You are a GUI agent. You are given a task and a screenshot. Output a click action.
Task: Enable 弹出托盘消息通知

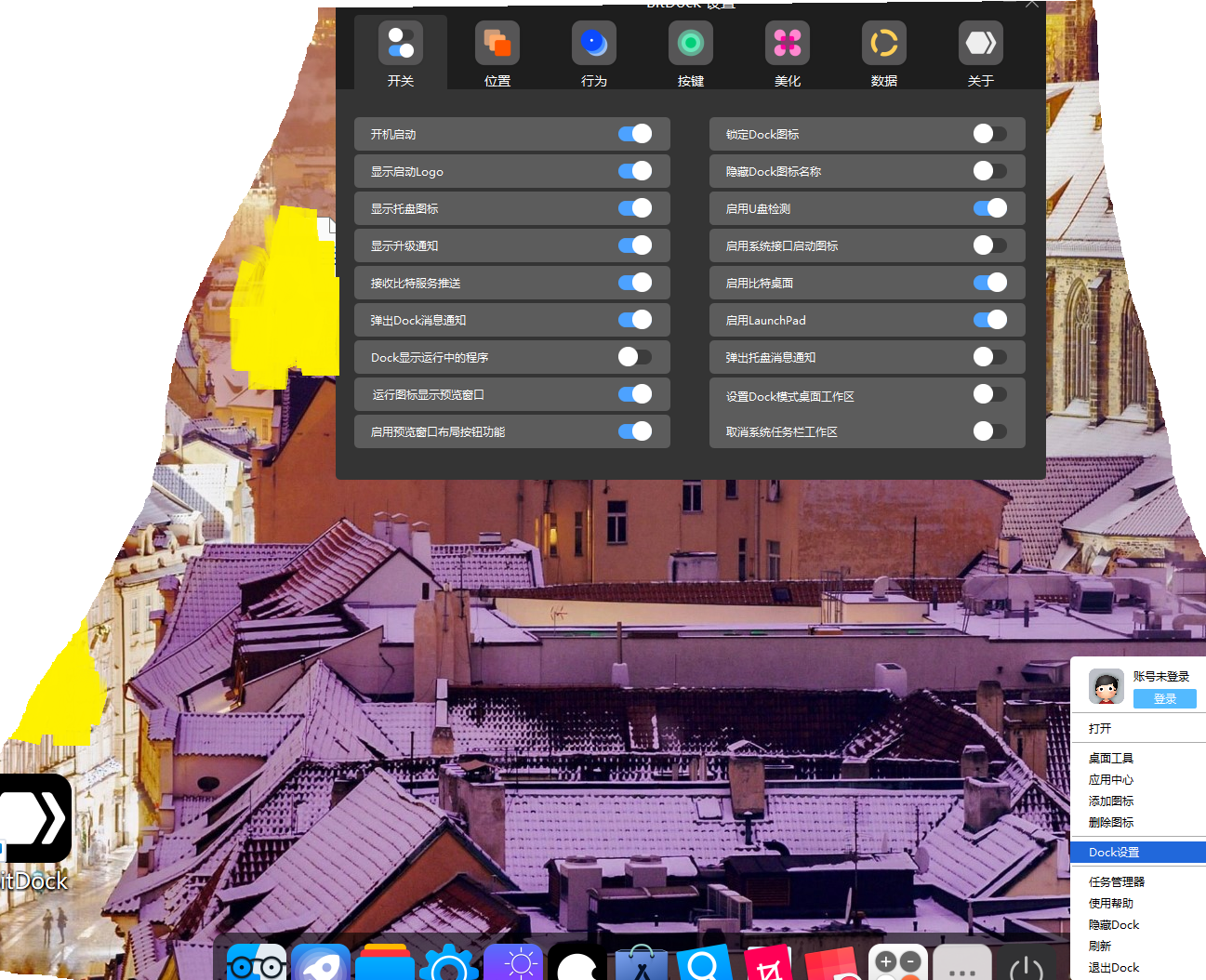[x=990, y=357]
